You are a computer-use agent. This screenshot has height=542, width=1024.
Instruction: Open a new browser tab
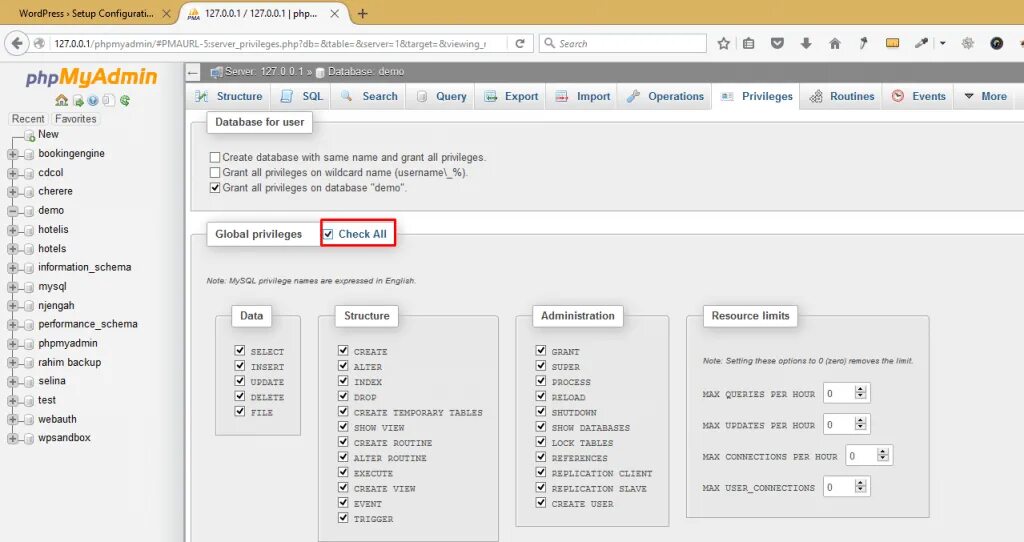pos(363,13)
